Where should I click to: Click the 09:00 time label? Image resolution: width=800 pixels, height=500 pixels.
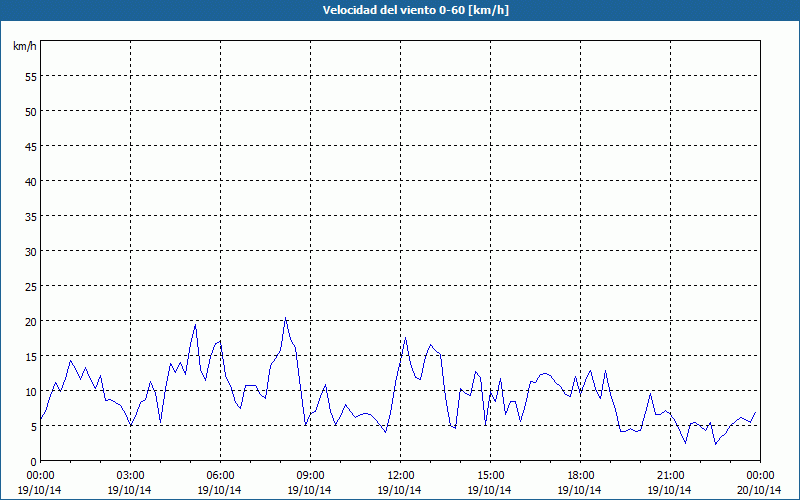(x=310, y=476)
